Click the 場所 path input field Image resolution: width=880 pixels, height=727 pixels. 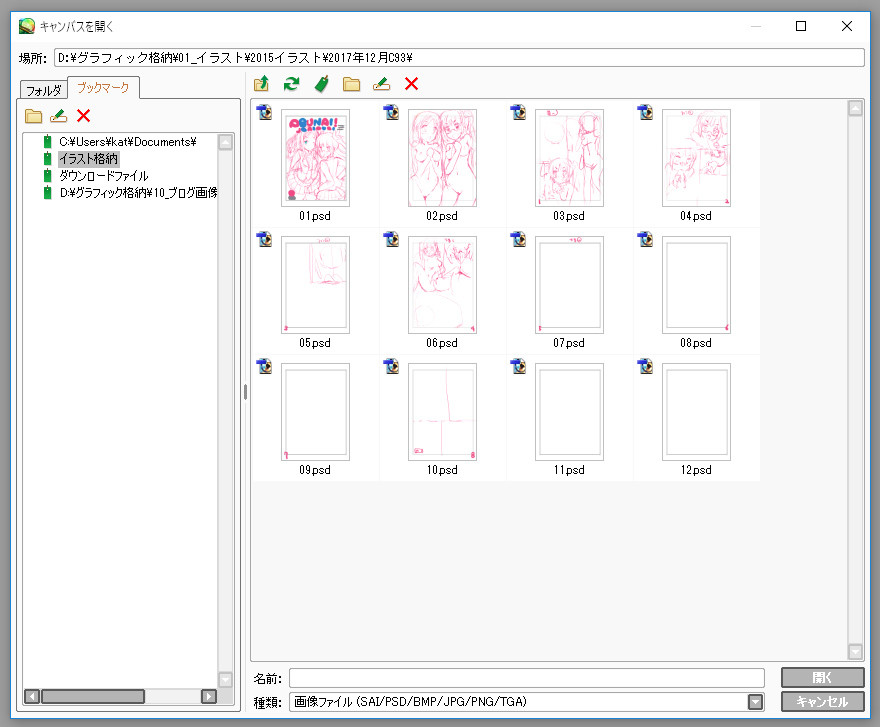(x=459, y=57)
